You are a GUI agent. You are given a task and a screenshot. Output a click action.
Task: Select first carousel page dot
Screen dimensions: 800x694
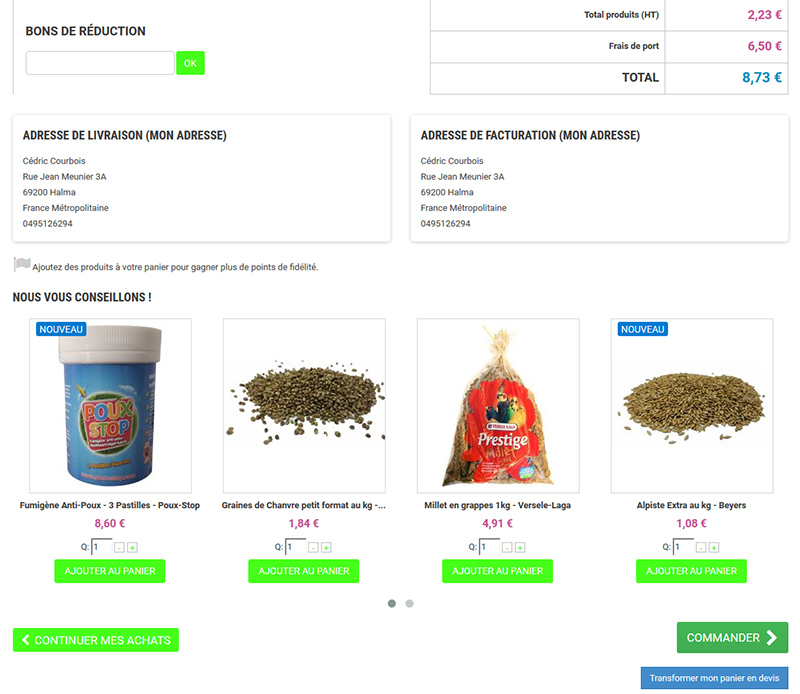click(x=392, y=603)
